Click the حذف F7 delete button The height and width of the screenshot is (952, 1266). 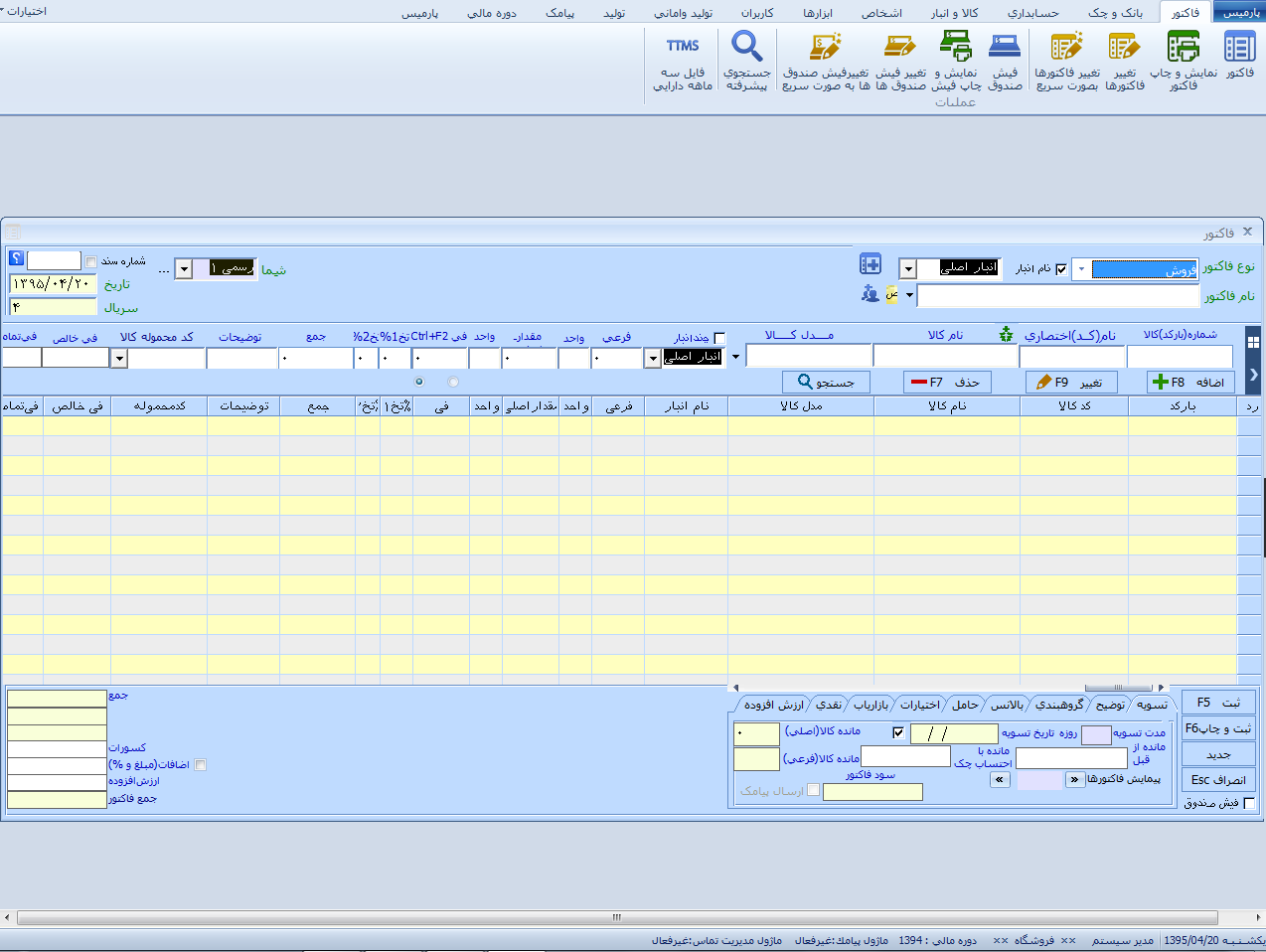pyautogui.click(x=945, y=382)
